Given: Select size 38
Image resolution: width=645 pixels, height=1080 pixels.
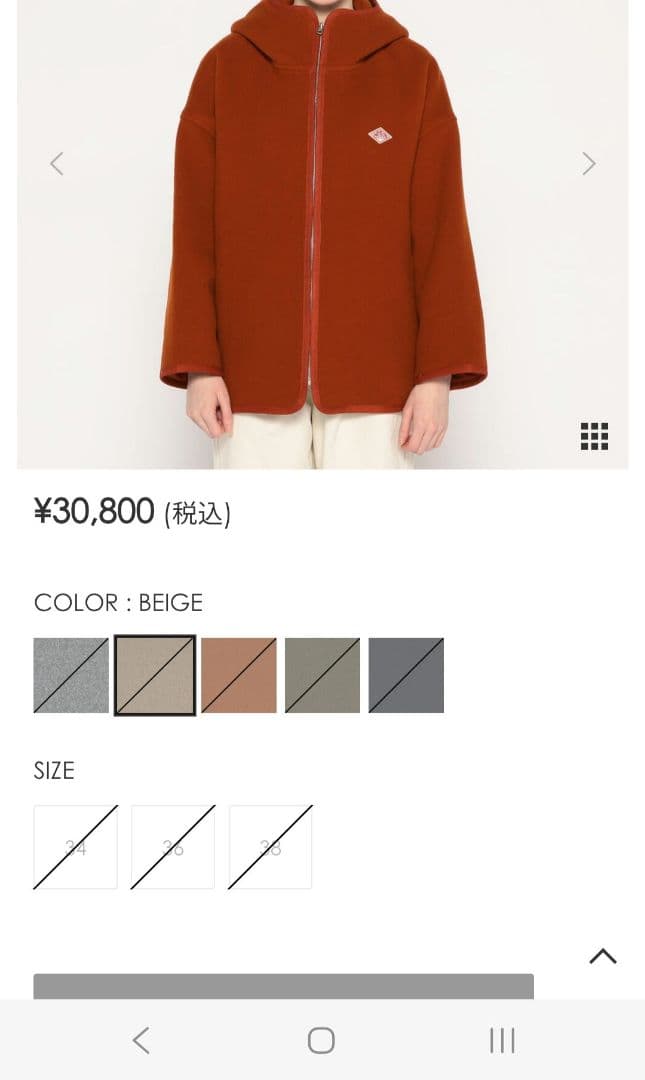Looking at the screenshot, I should pos(271,847).
